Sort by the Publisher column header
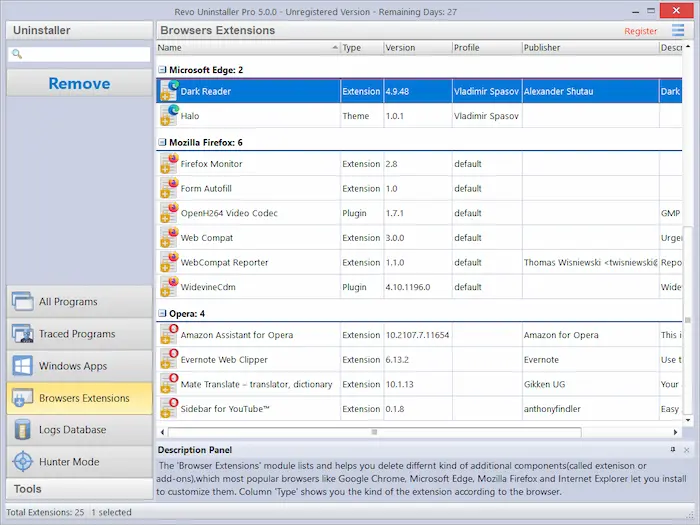Image resolution: width=700 pixels, height=525 pixels. click(x=591, y=48)
